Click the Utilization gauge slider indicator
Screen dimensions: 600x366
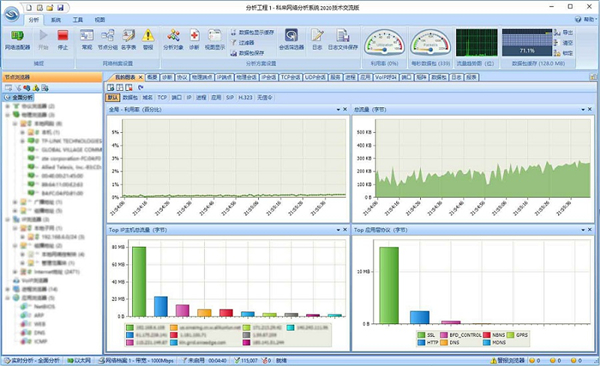click(x=385, y=49)
